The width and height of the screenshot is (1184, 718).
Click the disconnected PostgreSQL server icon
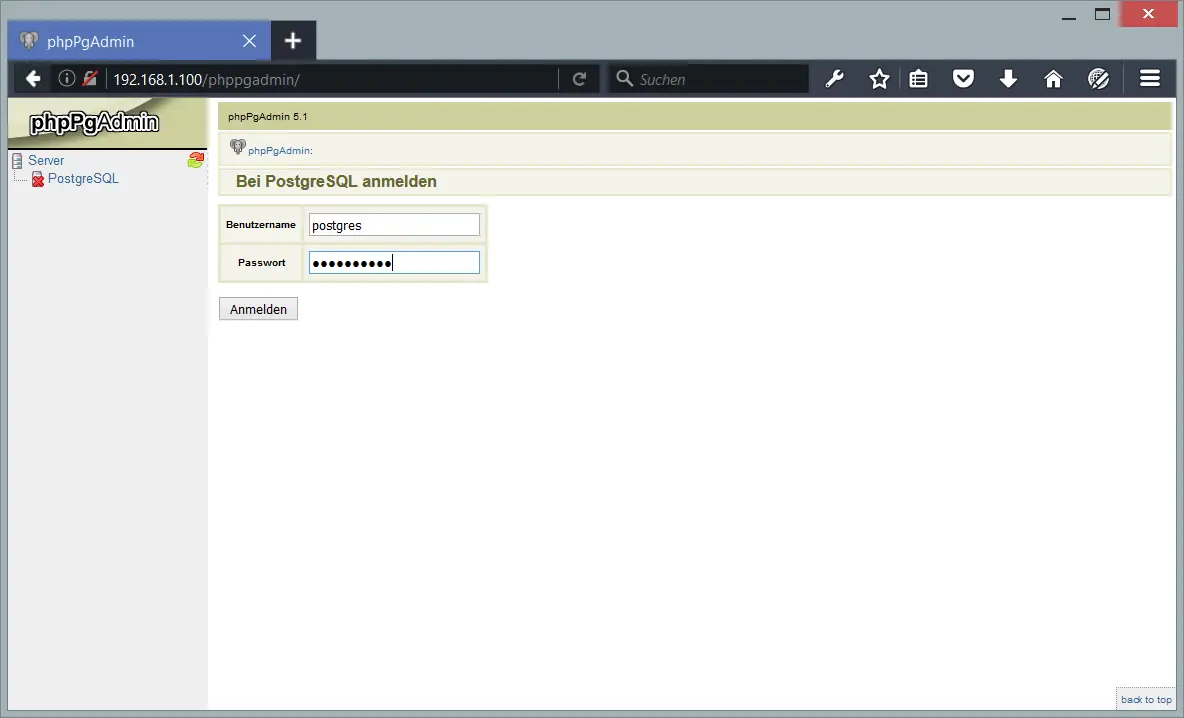click(x=38, y=179)
